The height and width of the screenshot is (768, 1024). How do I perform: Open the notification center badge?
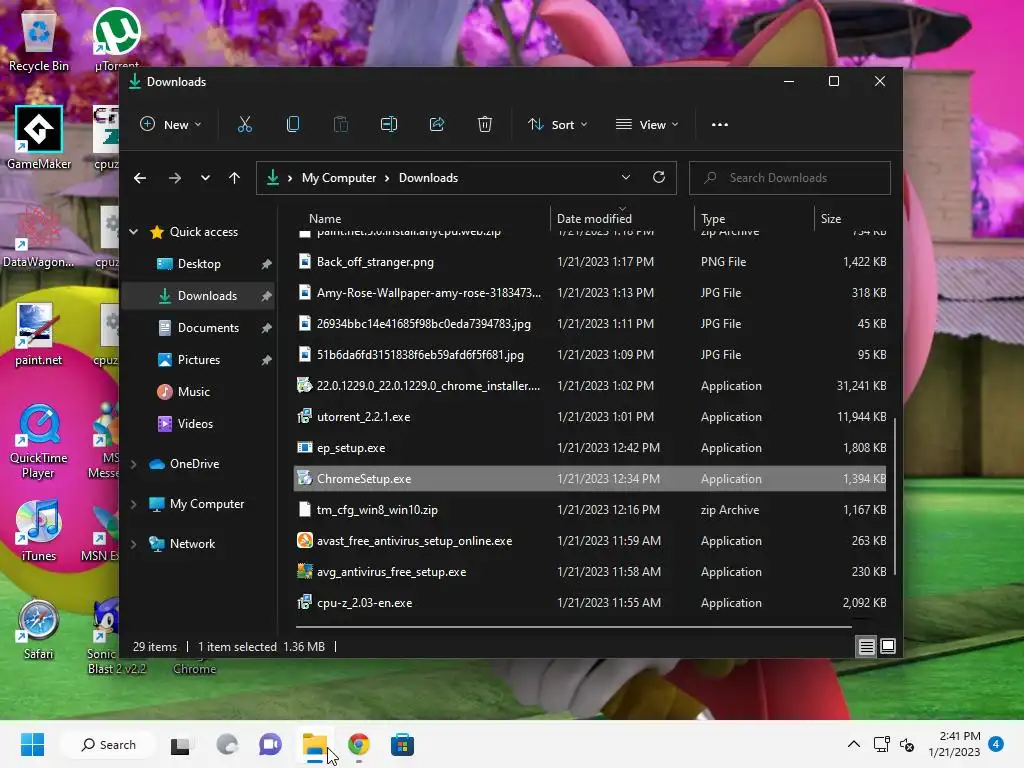click(x=996, y=744)
